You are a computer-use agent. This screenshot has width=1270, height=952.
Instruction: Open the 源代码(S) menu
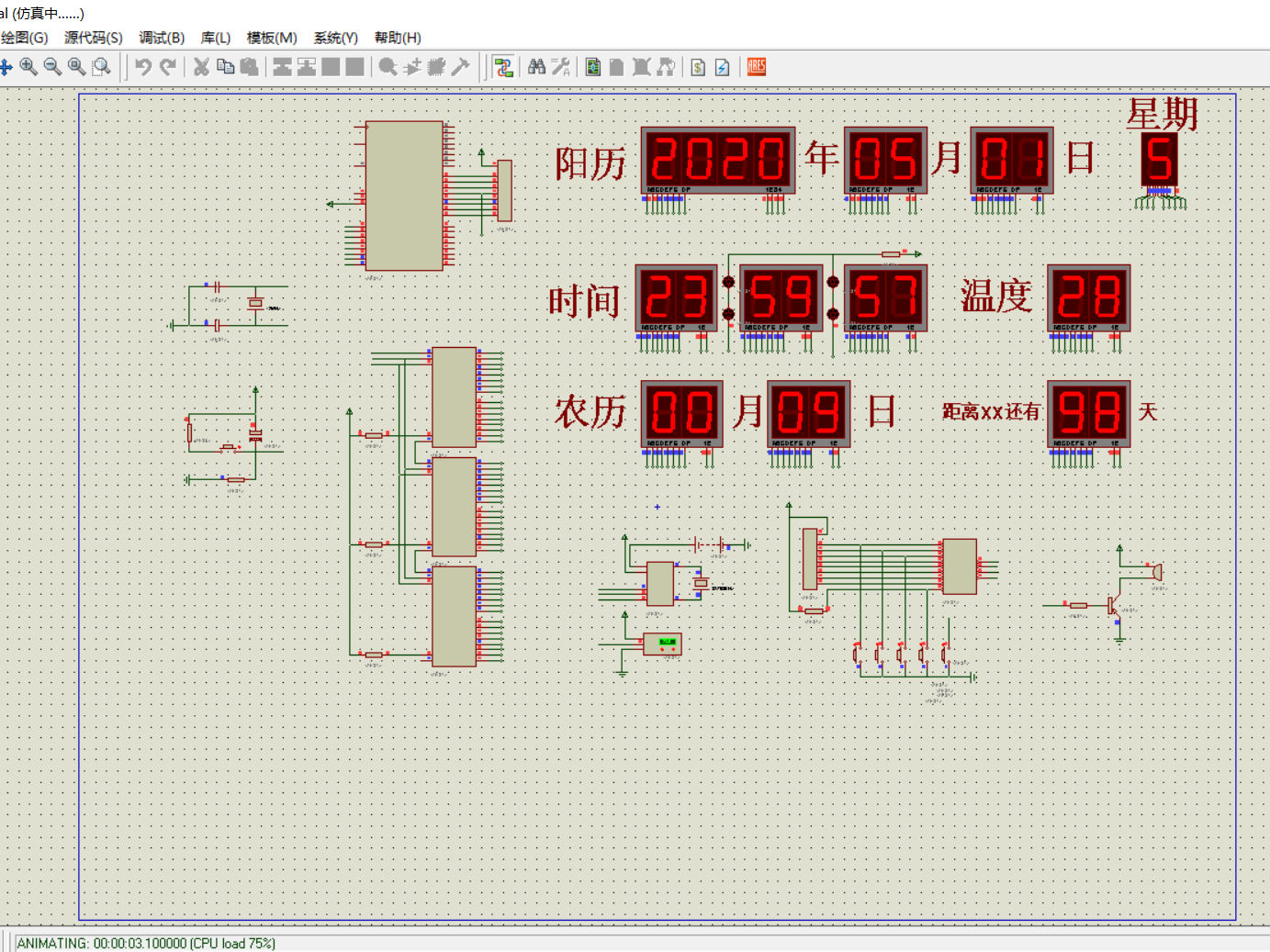coord(94,38)
